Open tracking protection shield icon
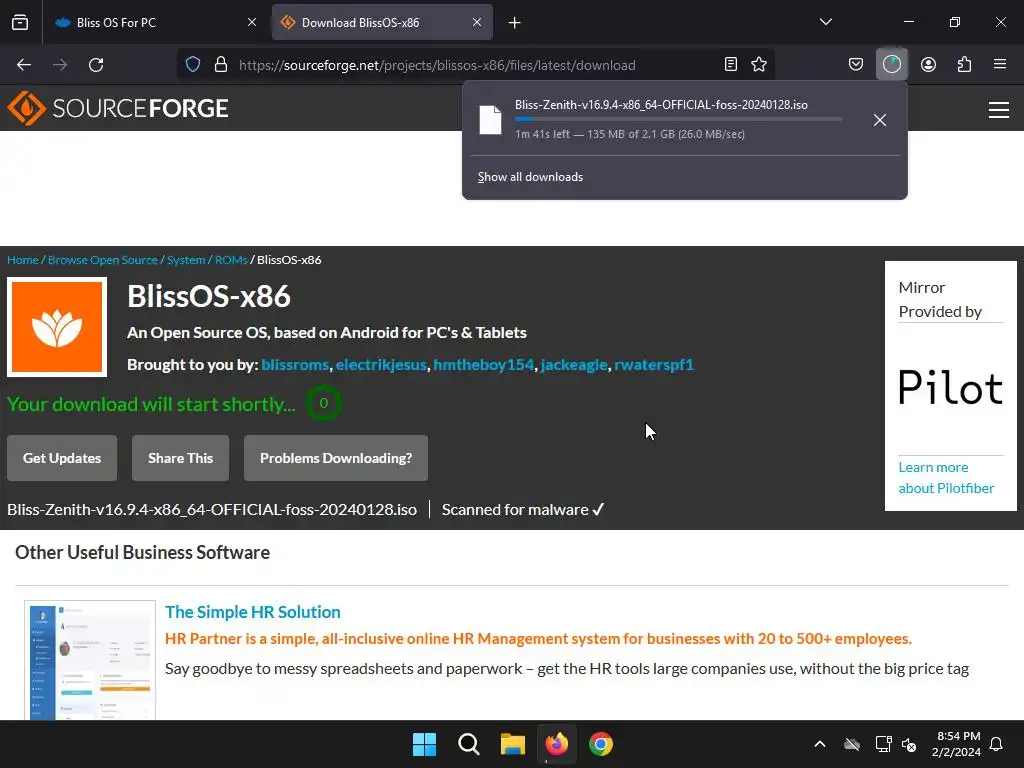1024x768 pixels. pyautogui.click(x=193, y=65)
